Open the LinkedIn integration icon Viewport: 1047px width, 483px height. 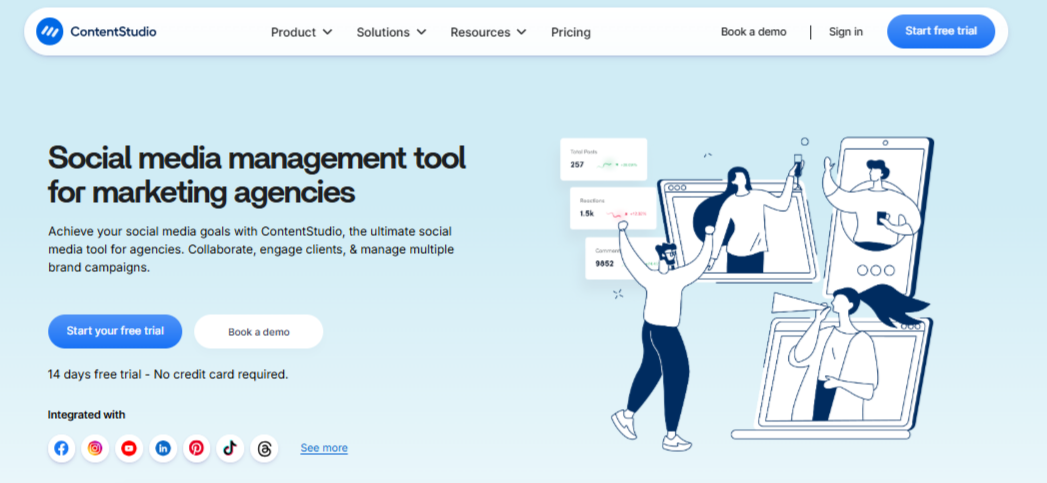163,448
